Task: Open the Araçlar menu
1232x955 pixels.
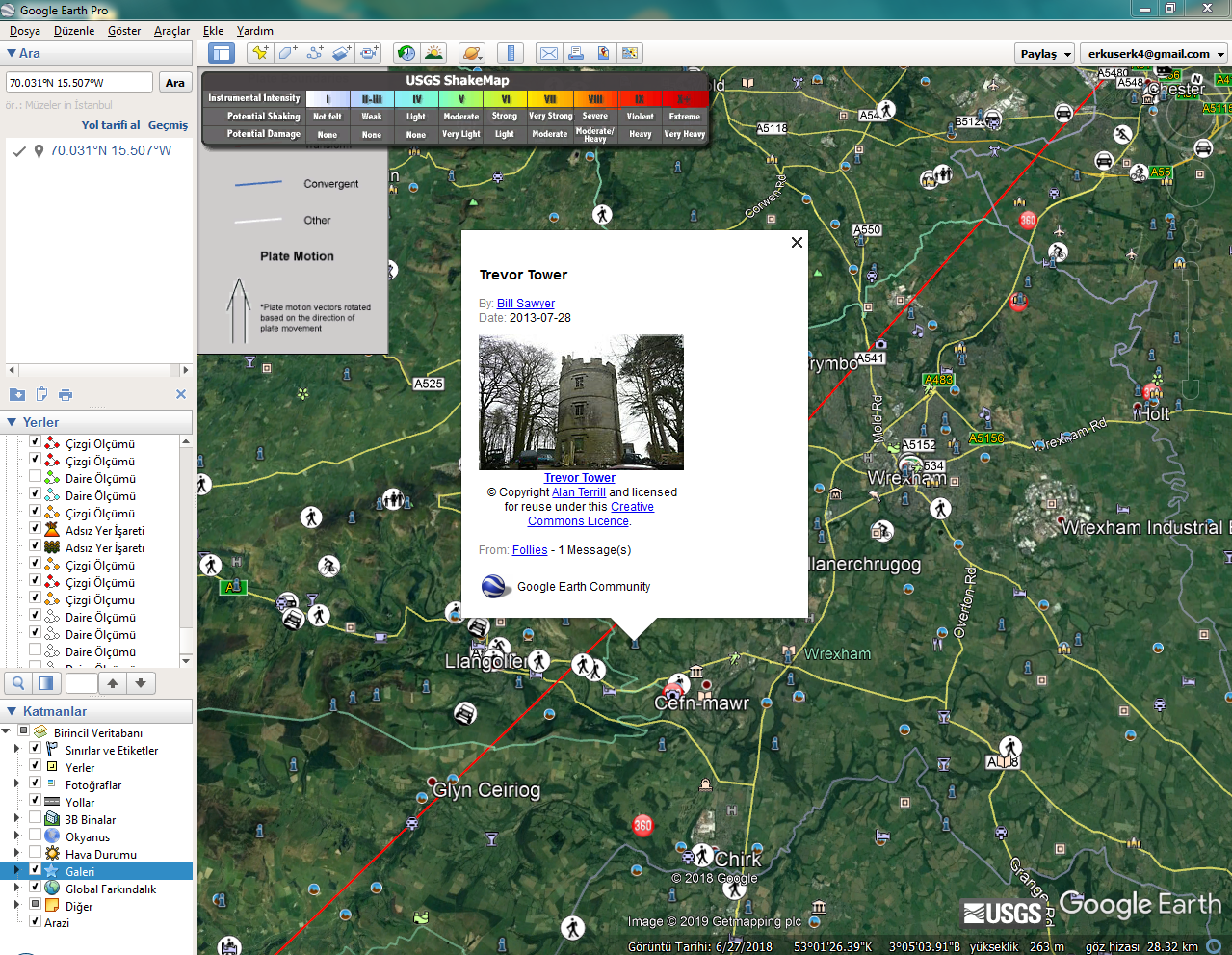Action: point(171,31)
